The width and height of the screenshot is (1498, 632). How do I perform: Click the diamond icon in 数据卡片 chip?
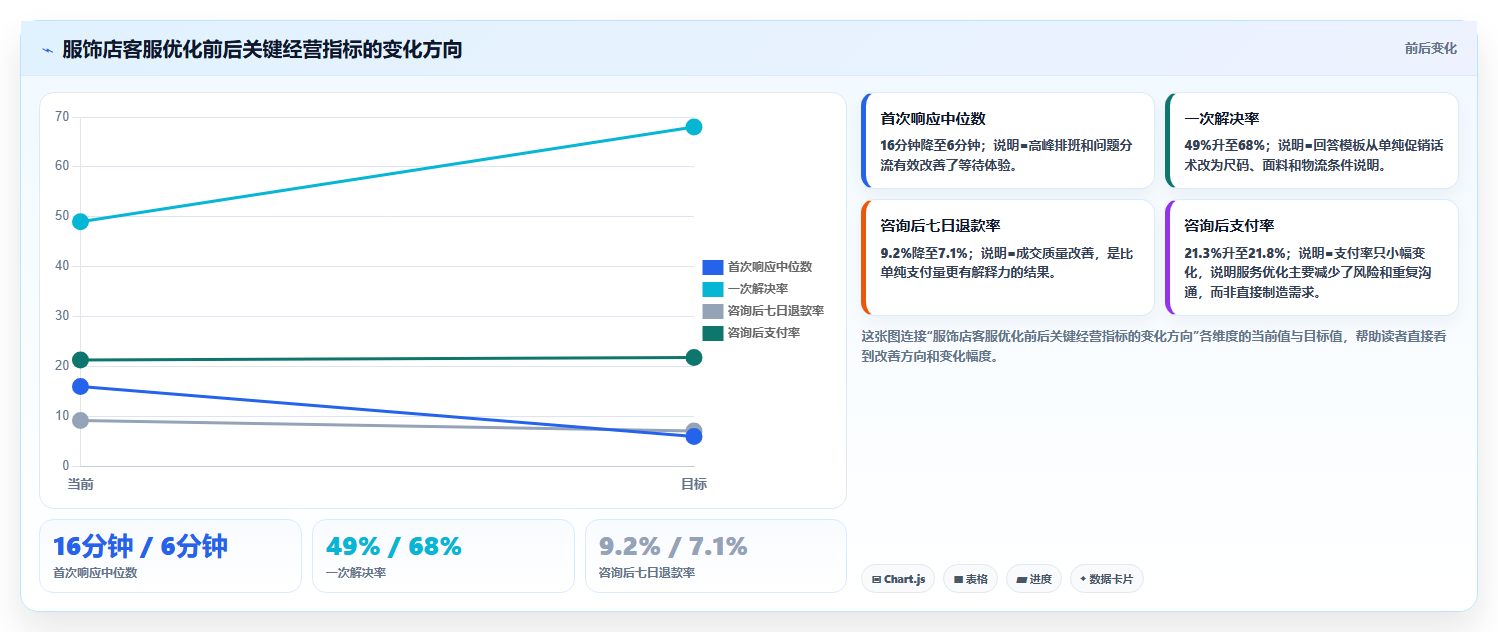pyautogui.click(x=1083, y=579)
